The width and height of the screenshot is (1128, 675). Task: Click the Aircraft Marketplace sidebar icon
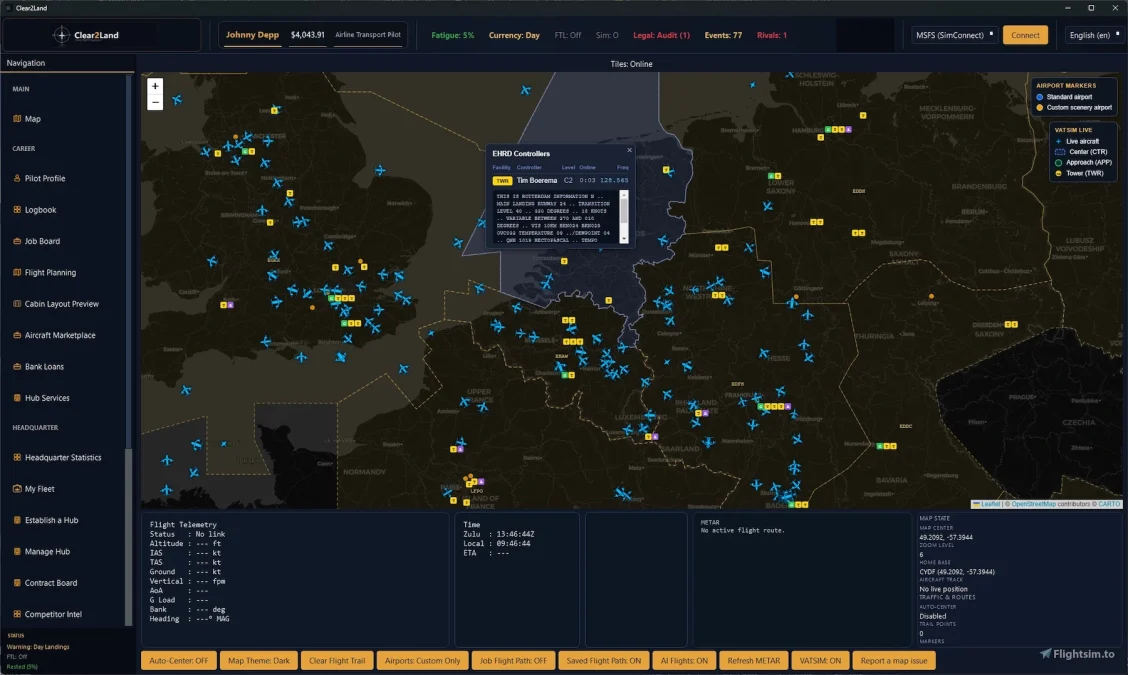[17, 336]
